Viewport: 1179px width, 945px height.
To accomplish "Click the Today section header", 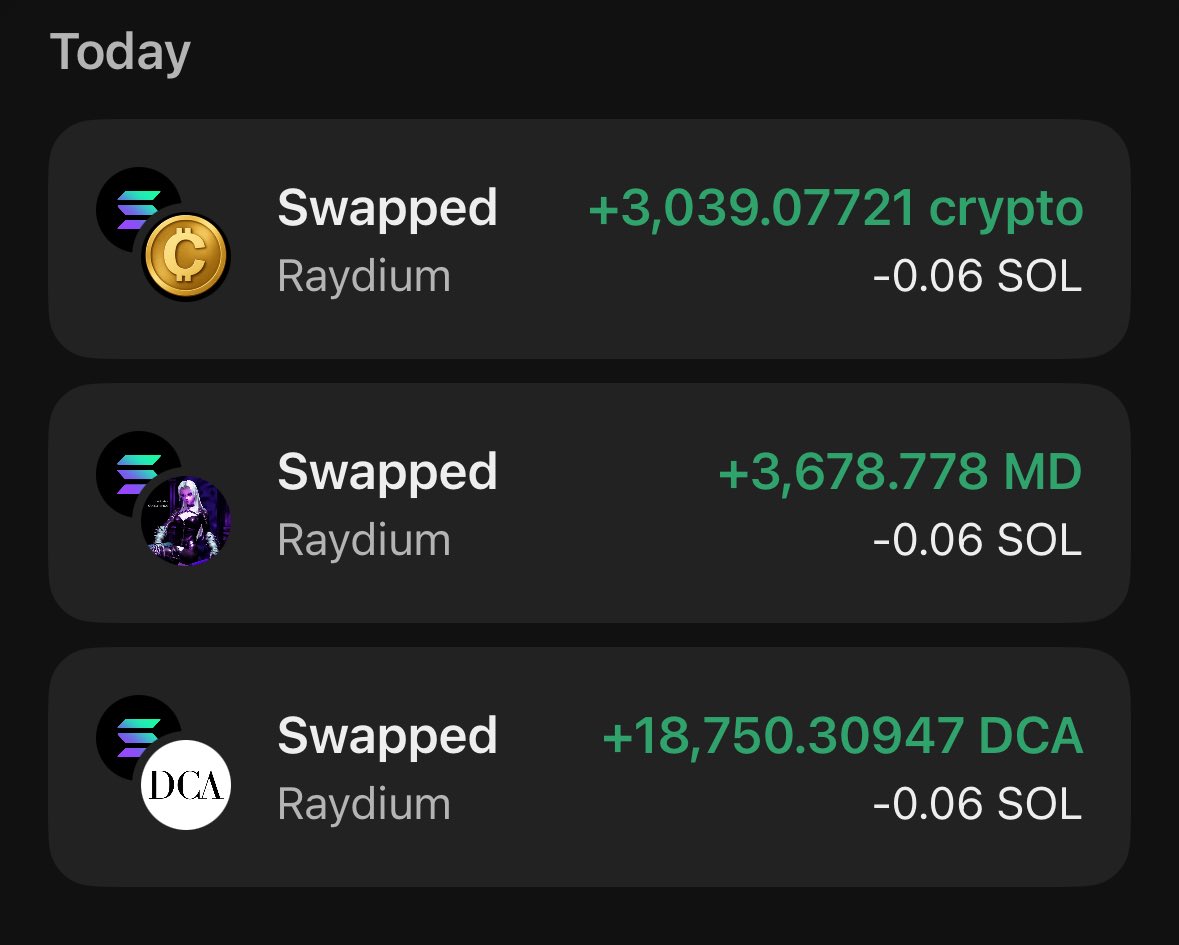I will (120, 52).
